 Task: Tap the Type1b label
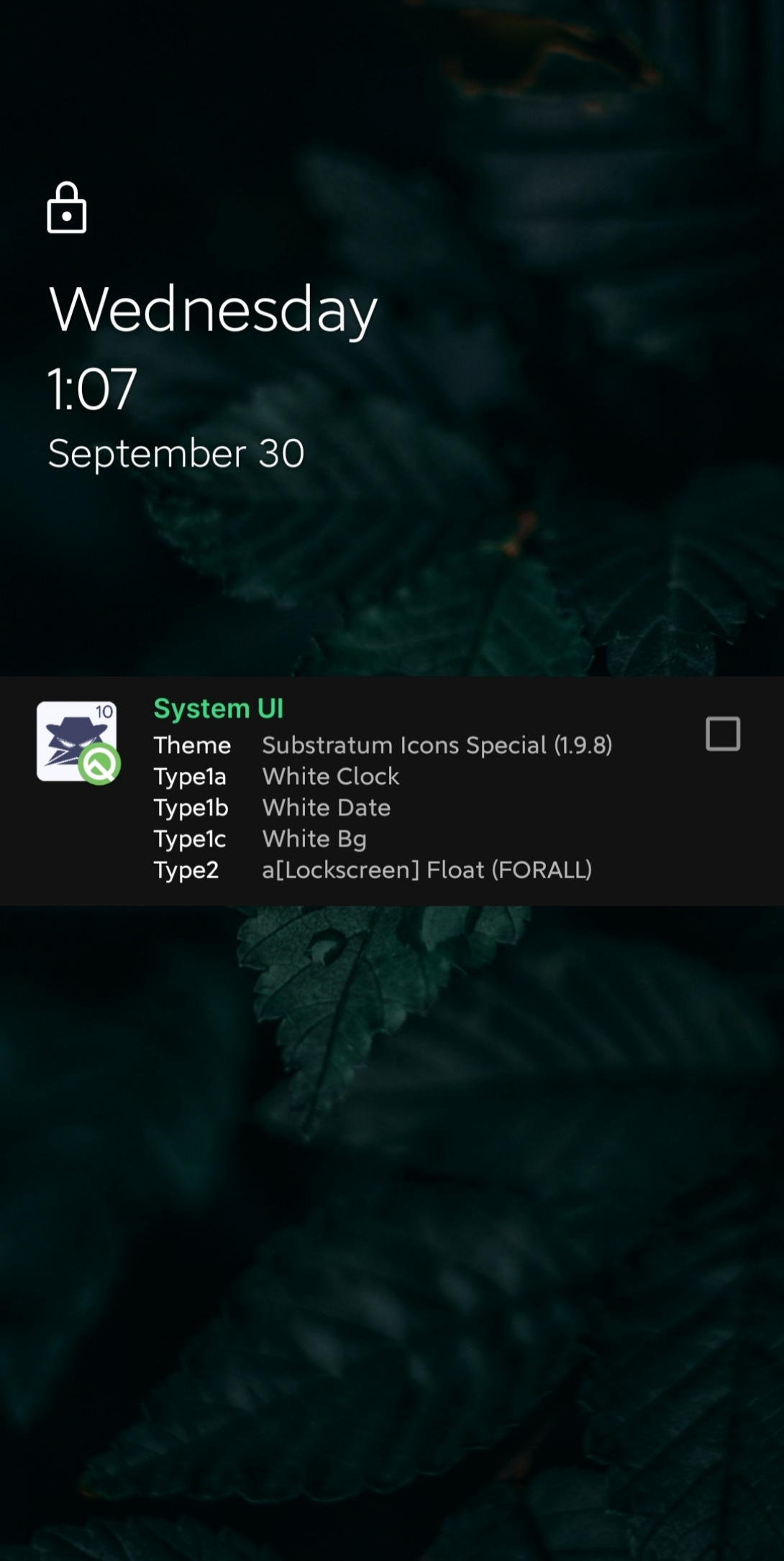[191, 808]
